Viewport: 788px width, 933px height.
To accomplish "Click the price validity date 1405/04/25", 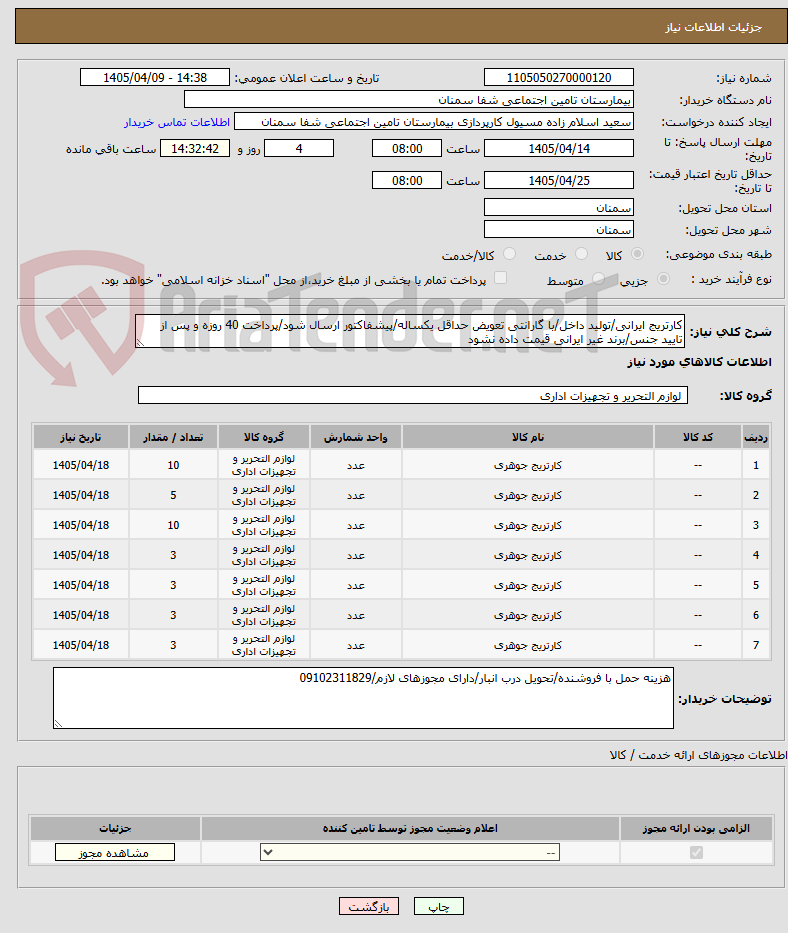I will [559, 180].
